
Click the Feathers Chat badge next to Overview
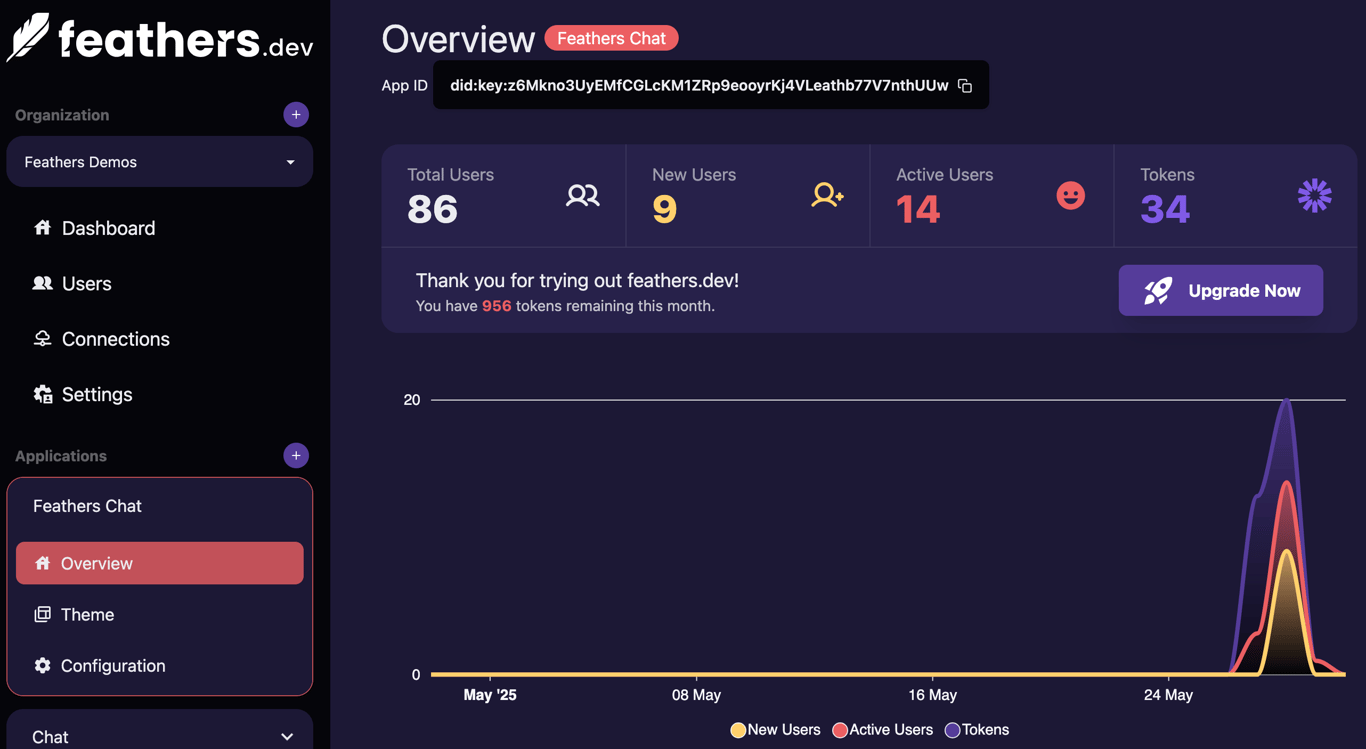pyautogui.click(x=611, y=38)
